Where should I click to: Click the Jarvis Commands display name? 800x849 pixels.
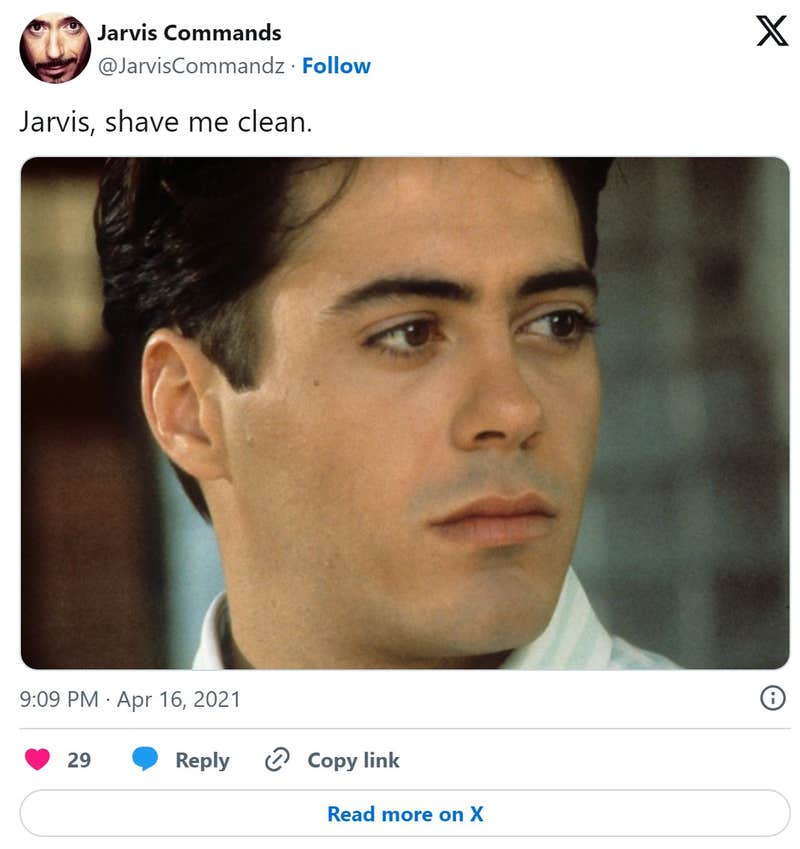pyautogui.click(x=189, y=32)
